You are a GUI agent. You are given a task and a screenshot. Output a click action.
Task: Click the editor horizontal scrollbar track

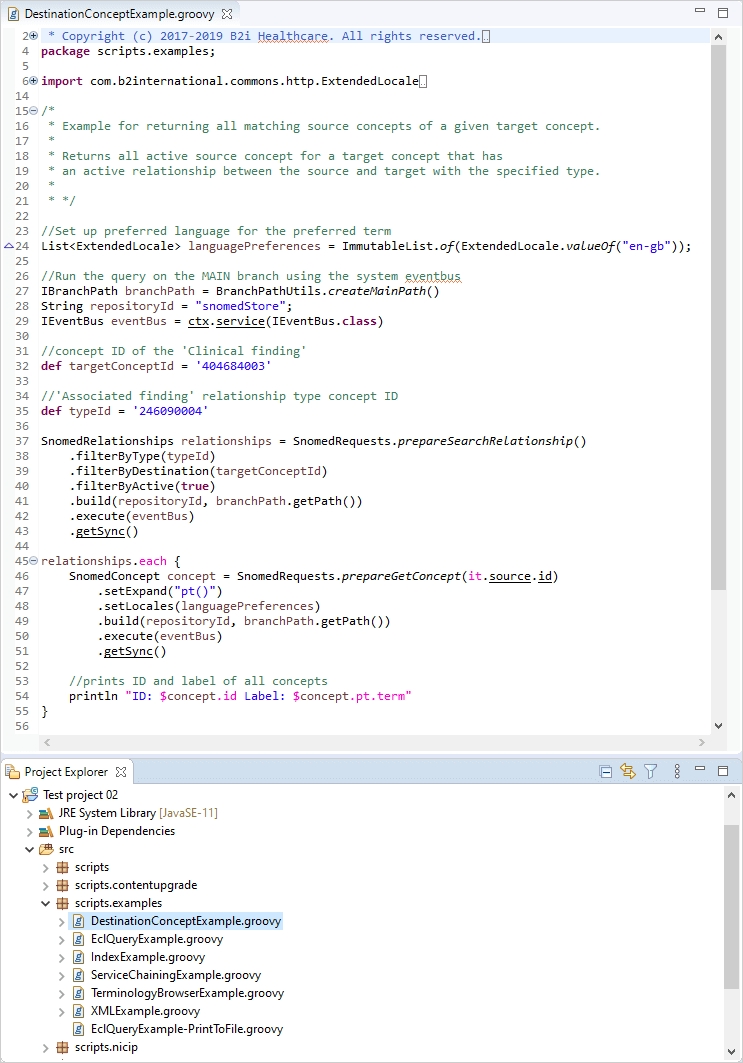(x=370, y=743)
